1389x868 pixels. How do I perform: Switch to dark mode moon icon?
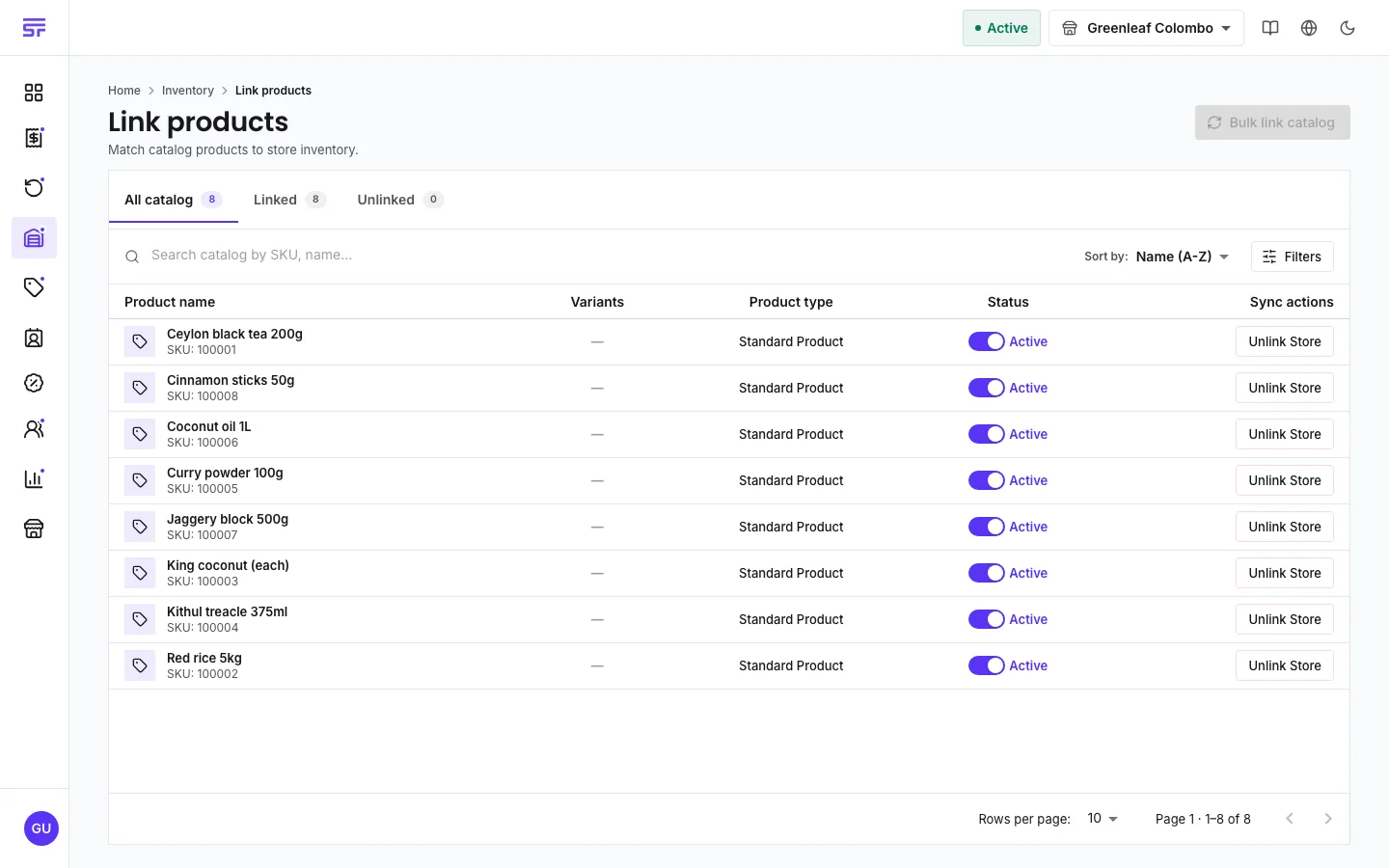pyautogui.click(x=1348, y=28)
